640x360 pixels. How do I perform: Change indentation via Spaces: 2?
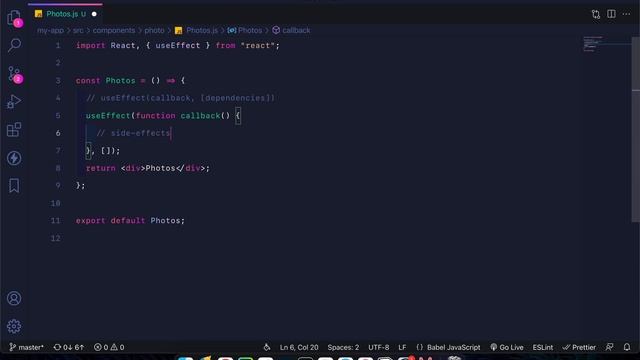[x=343, y=347]
